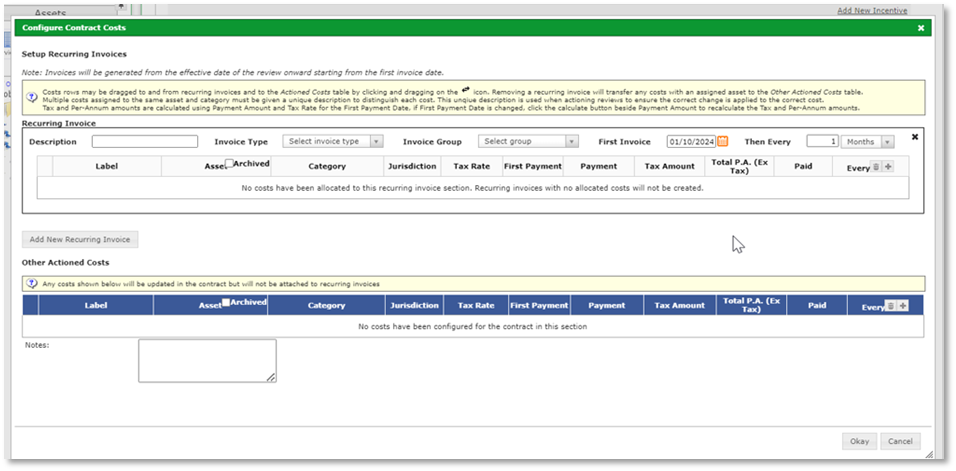The image size is (956, 471).
Task: Focus the Description input field
Action: (145, 141)
